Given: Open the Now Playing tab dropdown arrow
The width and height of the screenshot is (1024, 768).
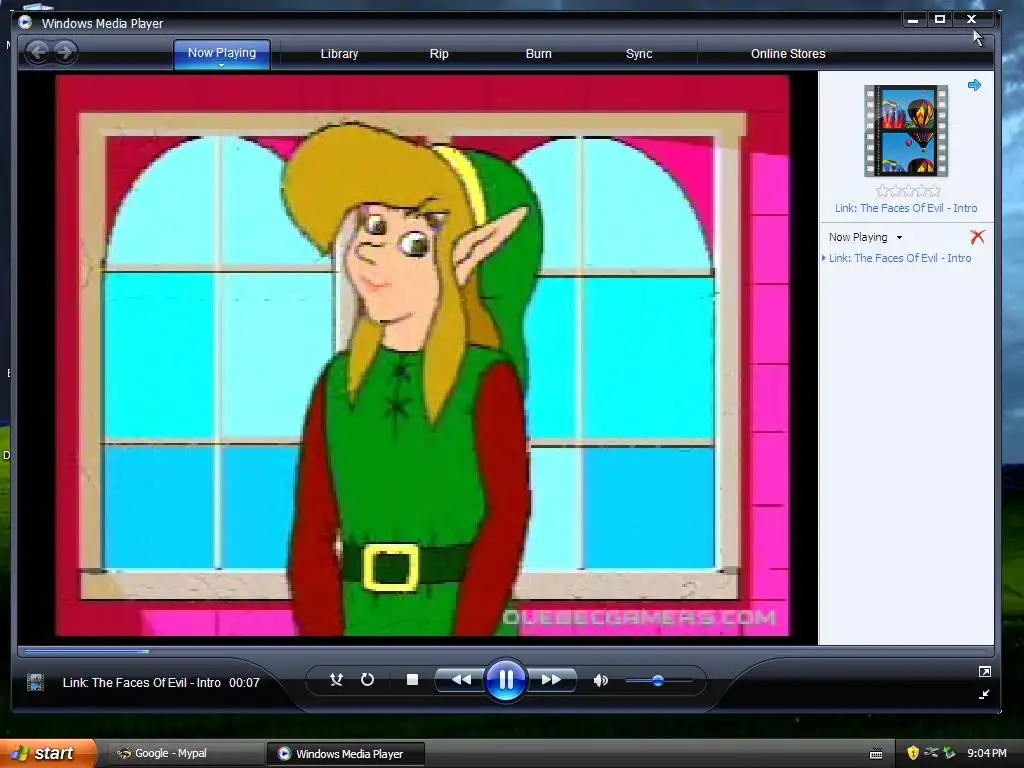Looking at the screenshot, I should click(221, 65).
